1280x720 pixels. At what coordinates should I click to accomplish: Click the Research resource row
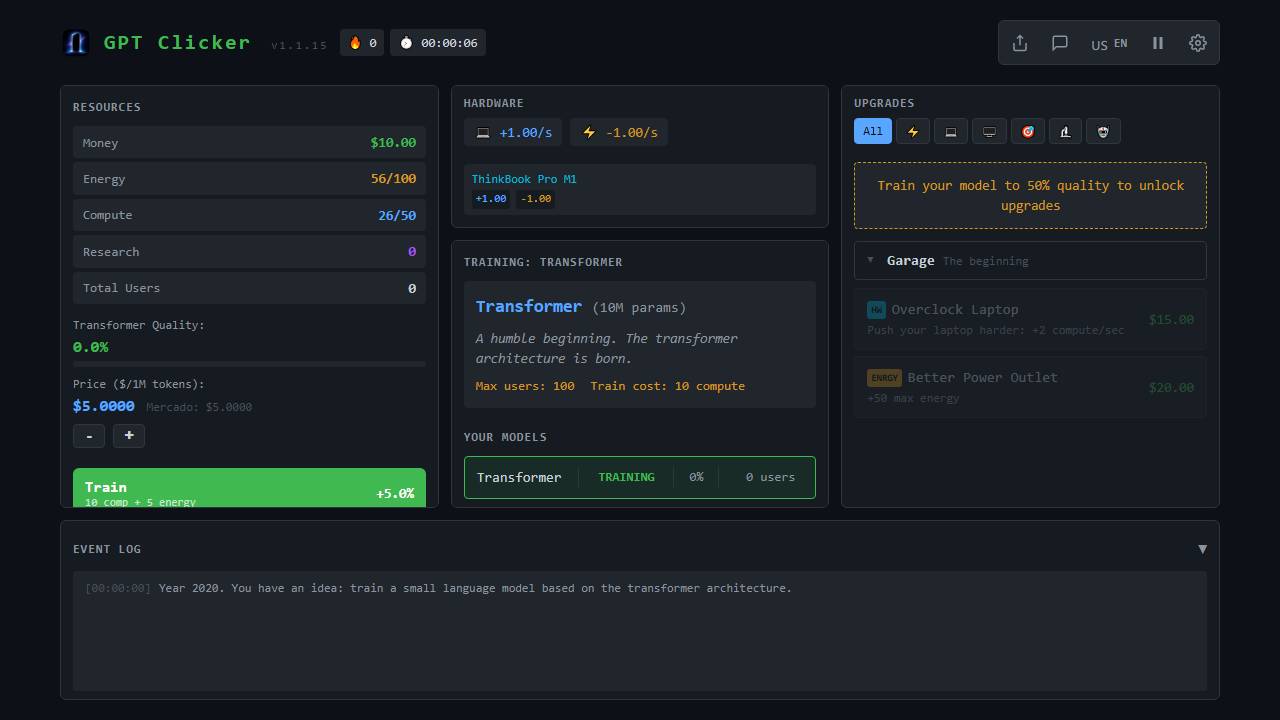pos(249,252)
